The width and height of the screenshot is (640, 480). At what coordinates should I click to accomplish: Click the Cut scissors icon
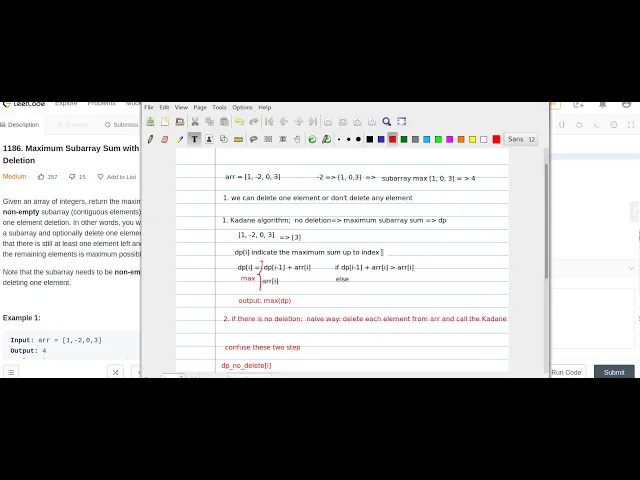pos(195,122)
